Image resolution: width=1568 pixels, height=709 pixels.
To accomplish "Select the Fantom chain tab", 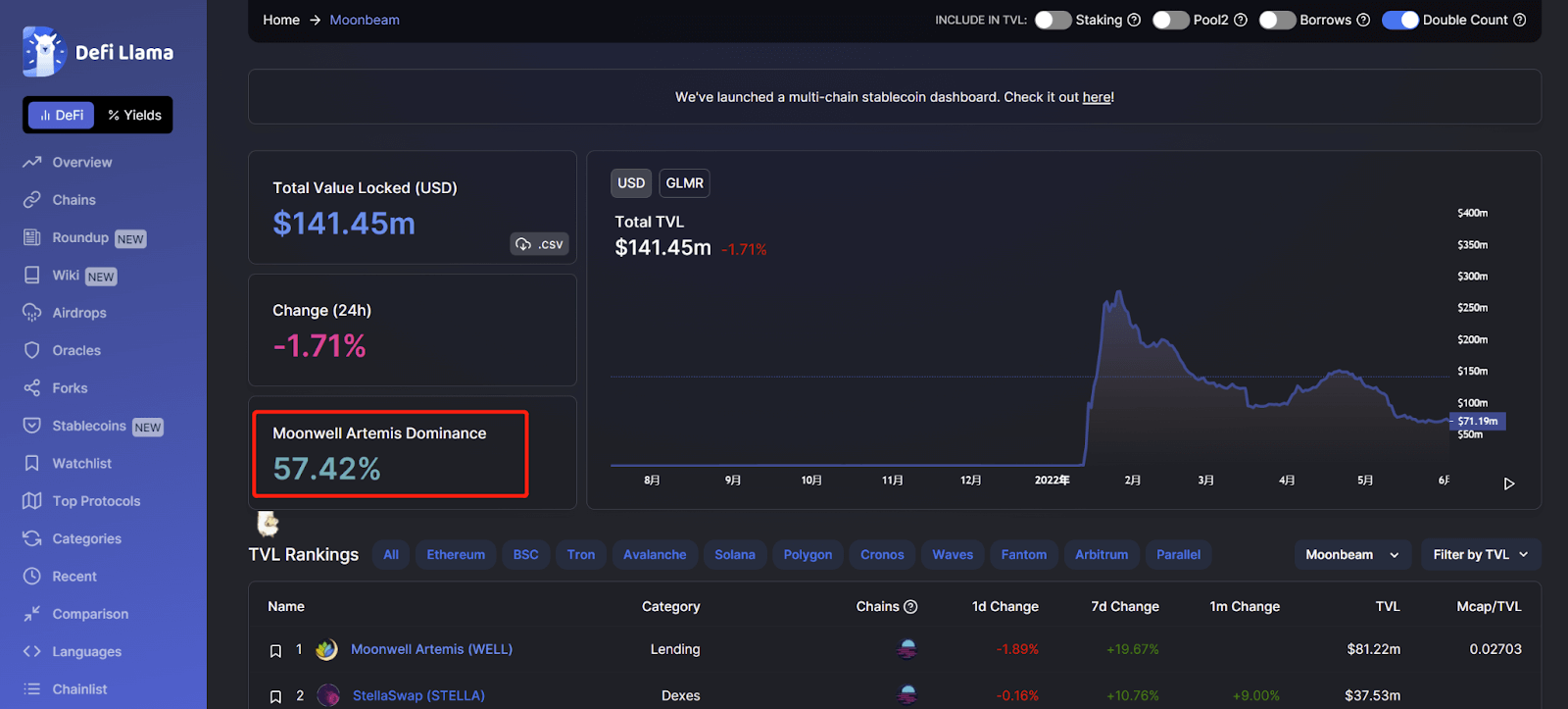I will pyautogui.click(x=1024, y=555).
